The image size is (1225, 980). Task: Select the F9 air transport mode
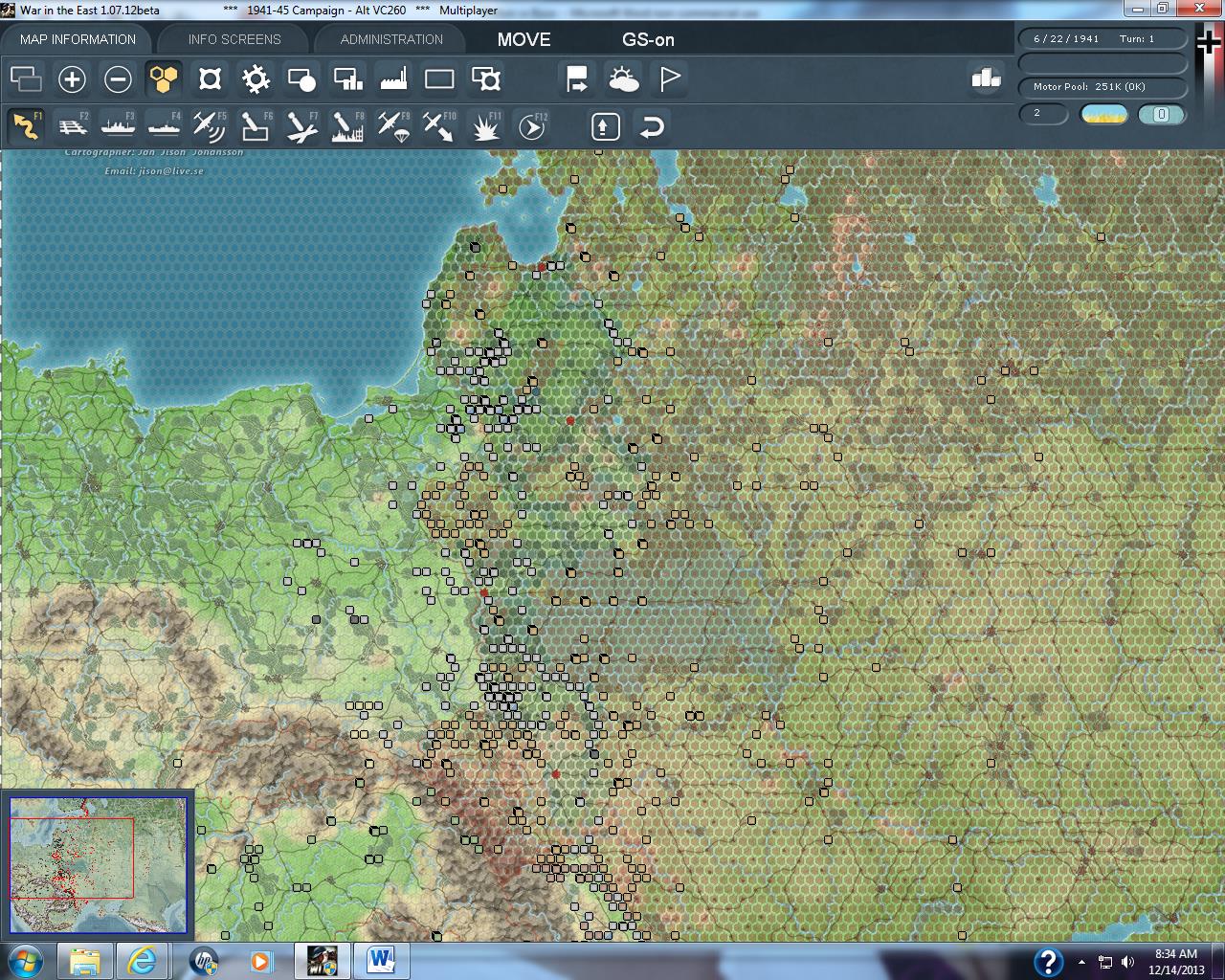[x=393, y=126]
